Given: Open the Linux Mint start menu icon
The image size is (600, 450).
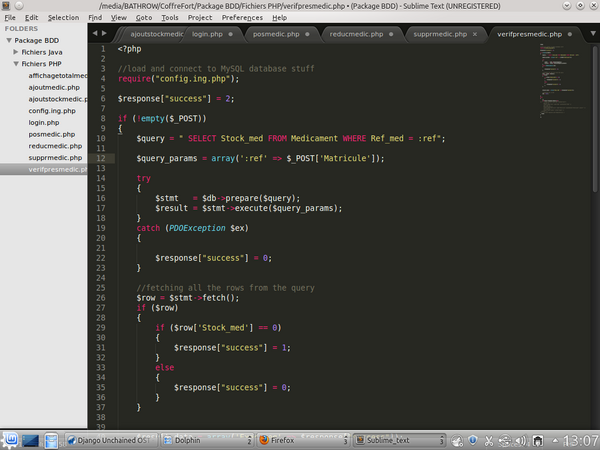Looking at the screenshot, I should click(x=10, y=439).
